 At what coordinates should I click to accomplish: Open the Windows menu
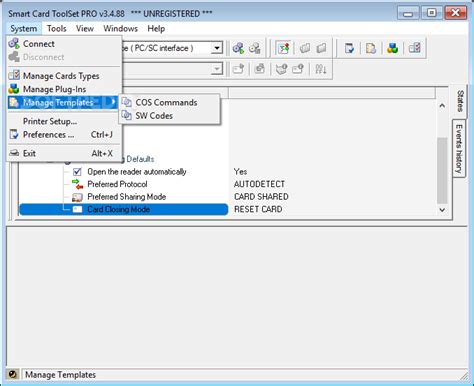click(x=120, y=29)
